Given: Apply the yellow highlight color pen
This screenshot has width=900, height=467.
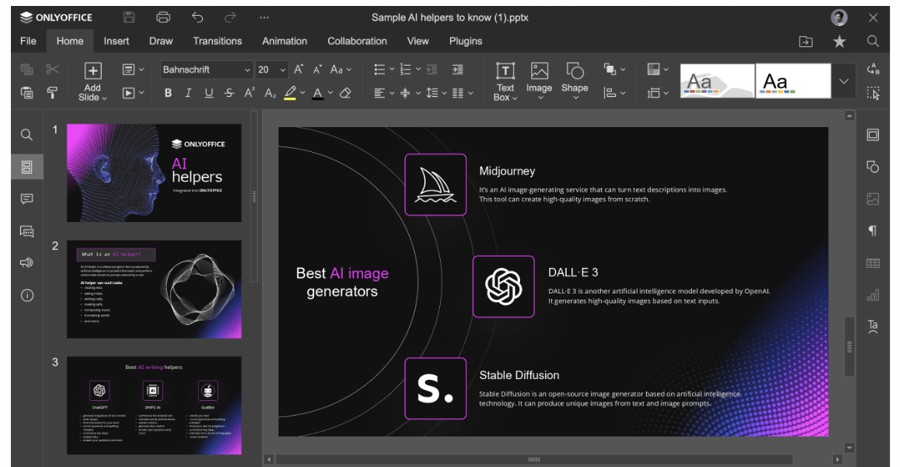Looking at the screenshot, I should (x=290, y=93).
